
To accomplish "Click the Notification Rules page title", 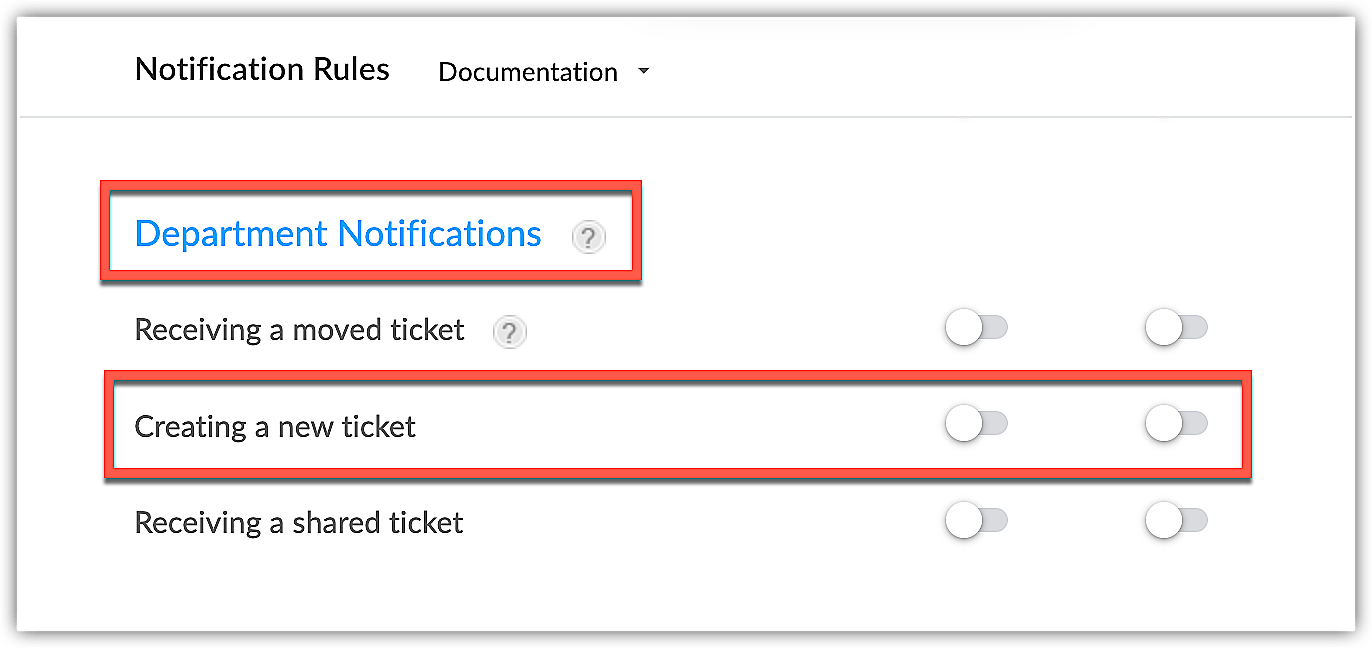I will pyautogui.click(x=262, y=69).
